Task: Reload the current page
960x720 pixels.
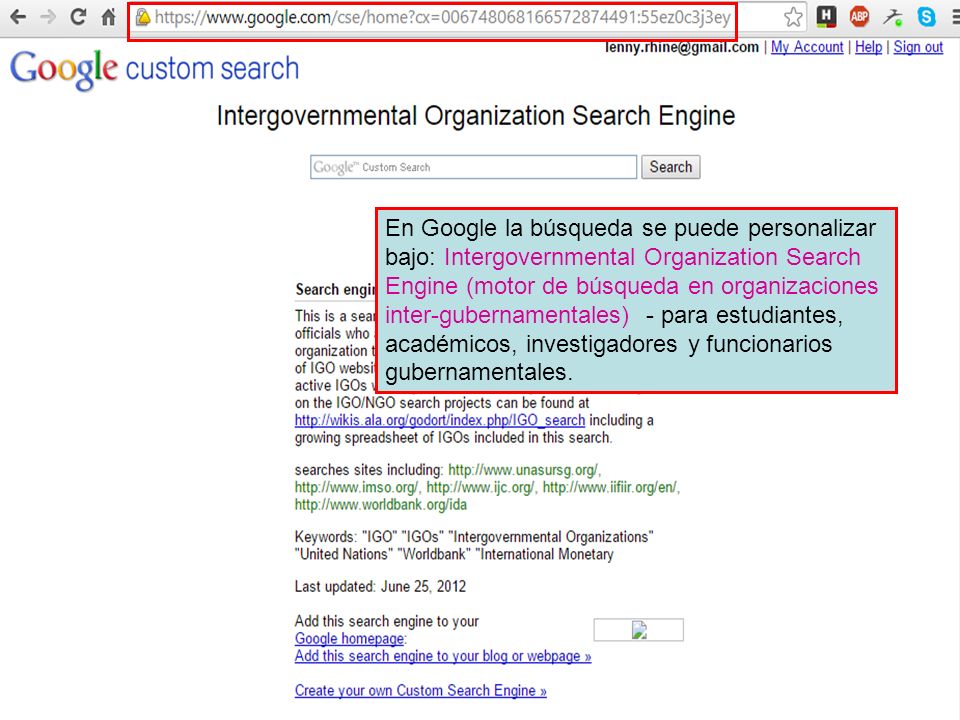Action: point(78,17)
